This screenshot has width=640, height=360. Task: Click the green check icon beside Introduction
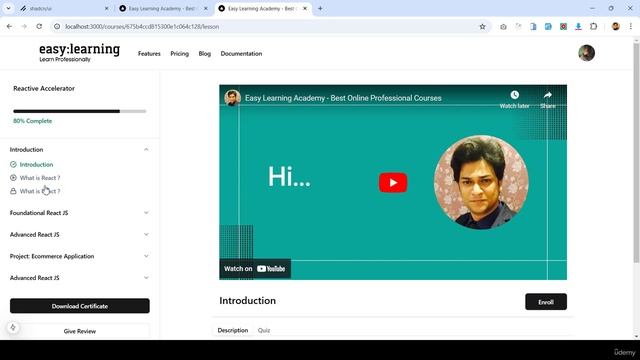[13, 164]
